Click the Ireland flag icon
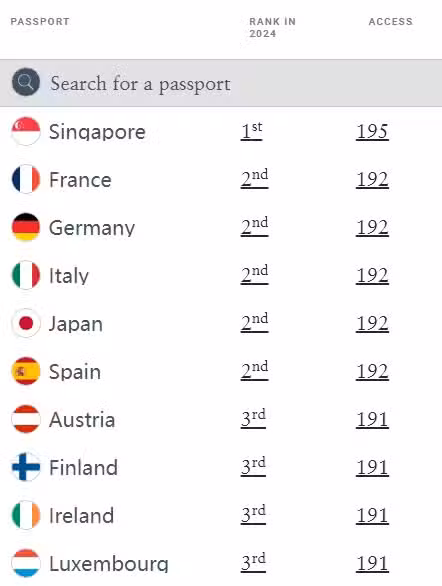 click(26, 515)
